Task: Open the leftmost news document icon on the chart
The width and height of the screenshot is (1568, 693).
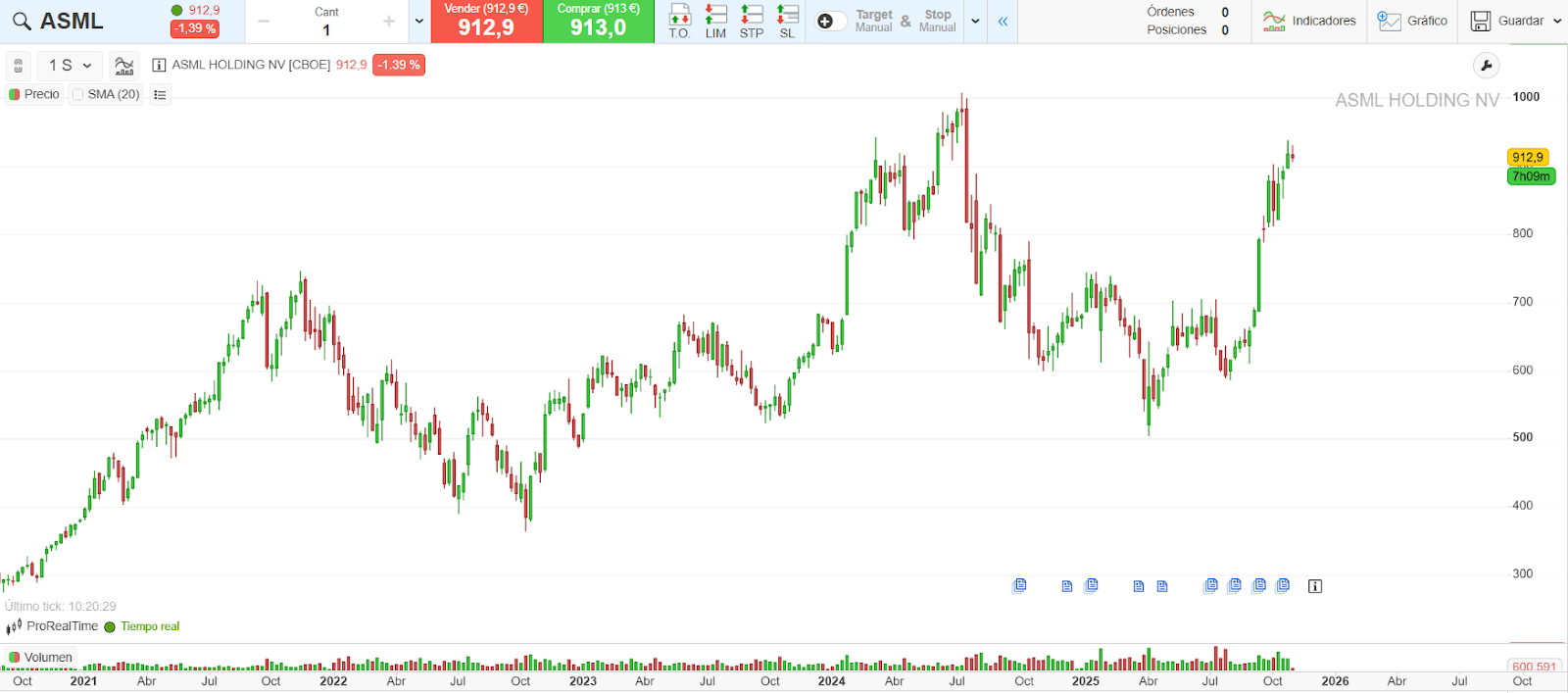Action: coord(1019,585)
